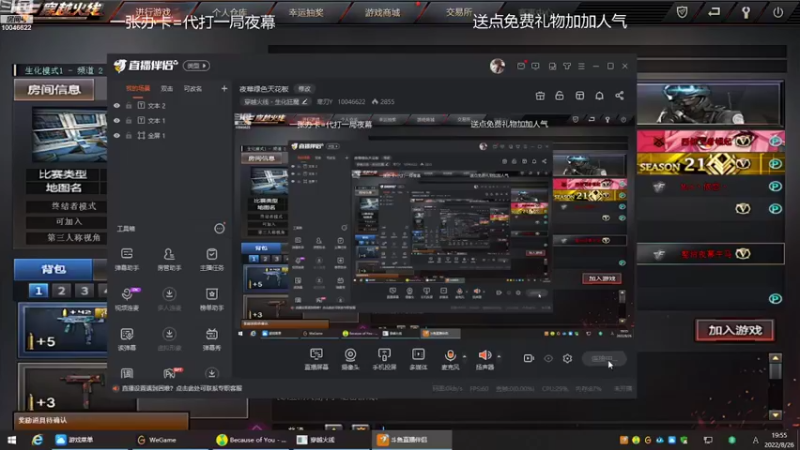Switch to the first scene tab
Image resolution: width=800 pixels, height=450 pixels.
click(x=138, y=89)
